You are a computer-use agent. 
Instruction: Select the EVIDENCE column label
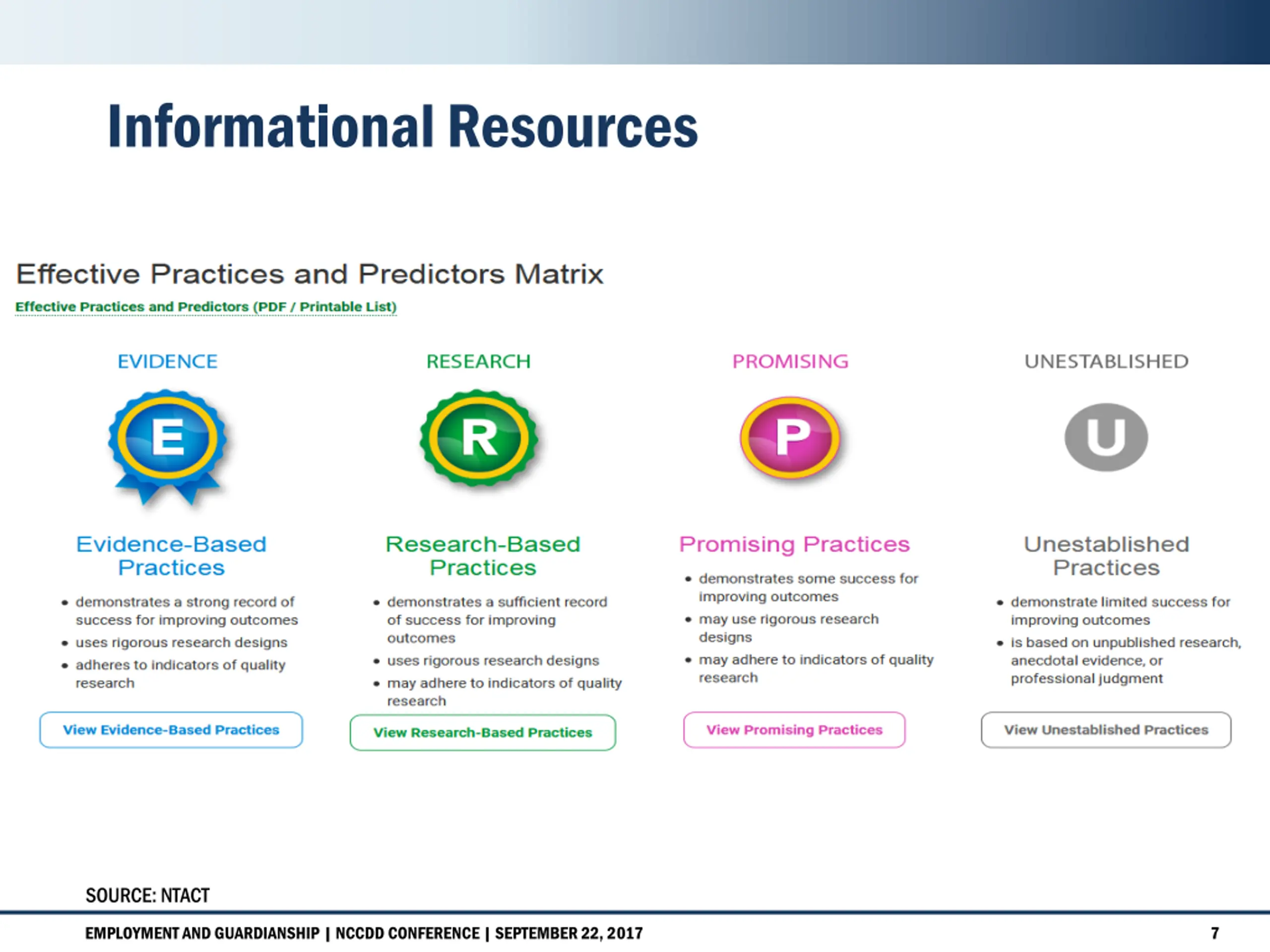point(167,361)
